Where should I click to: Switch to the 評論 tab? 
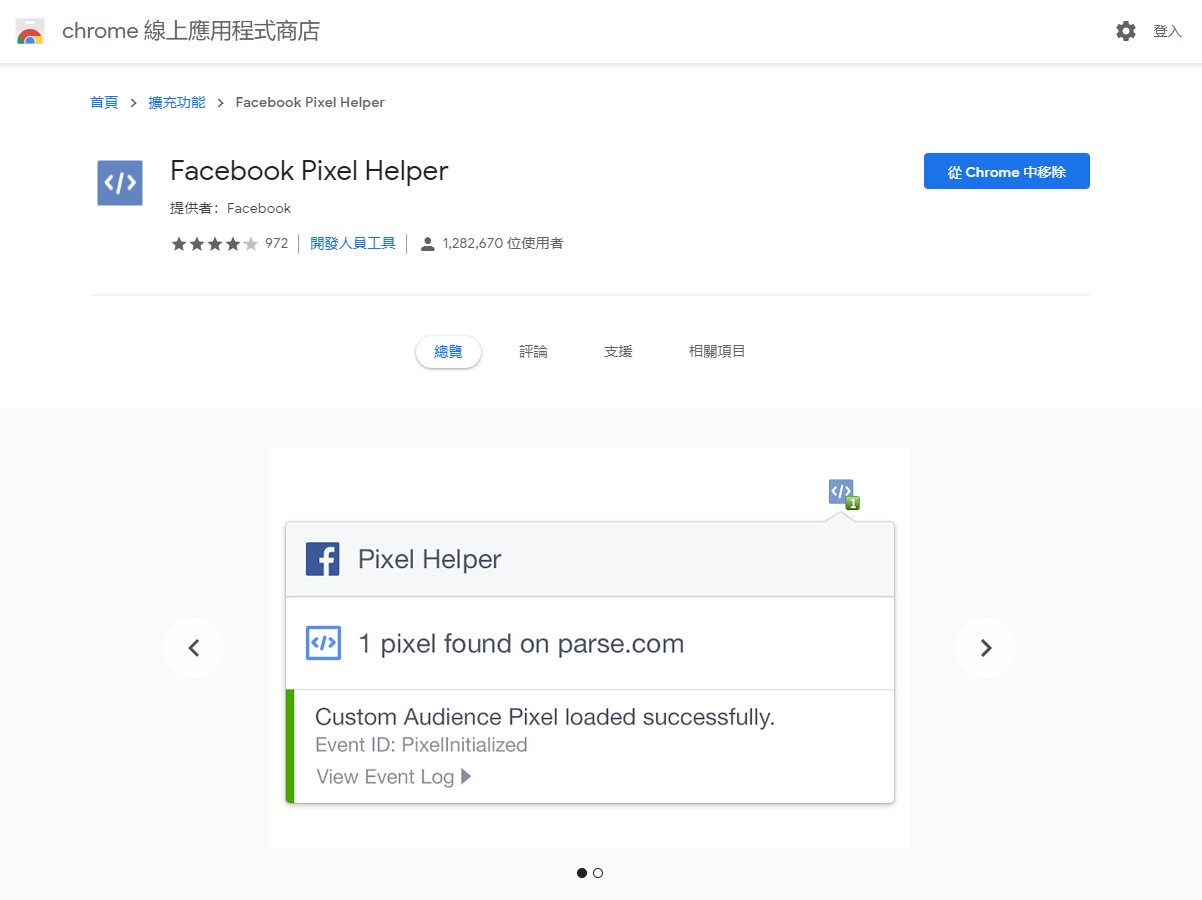[533, 352]
